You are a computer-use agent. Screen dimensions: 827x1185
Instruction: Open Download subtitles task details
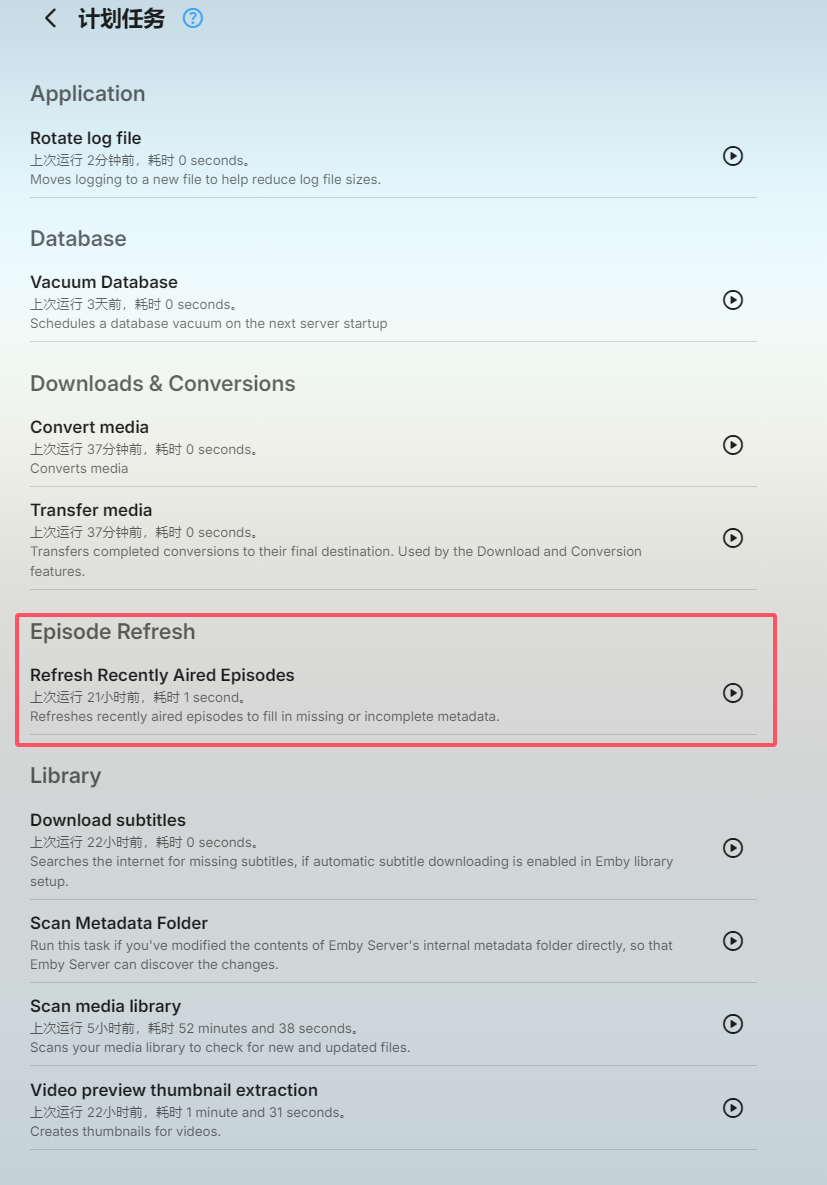click(108, 820)
